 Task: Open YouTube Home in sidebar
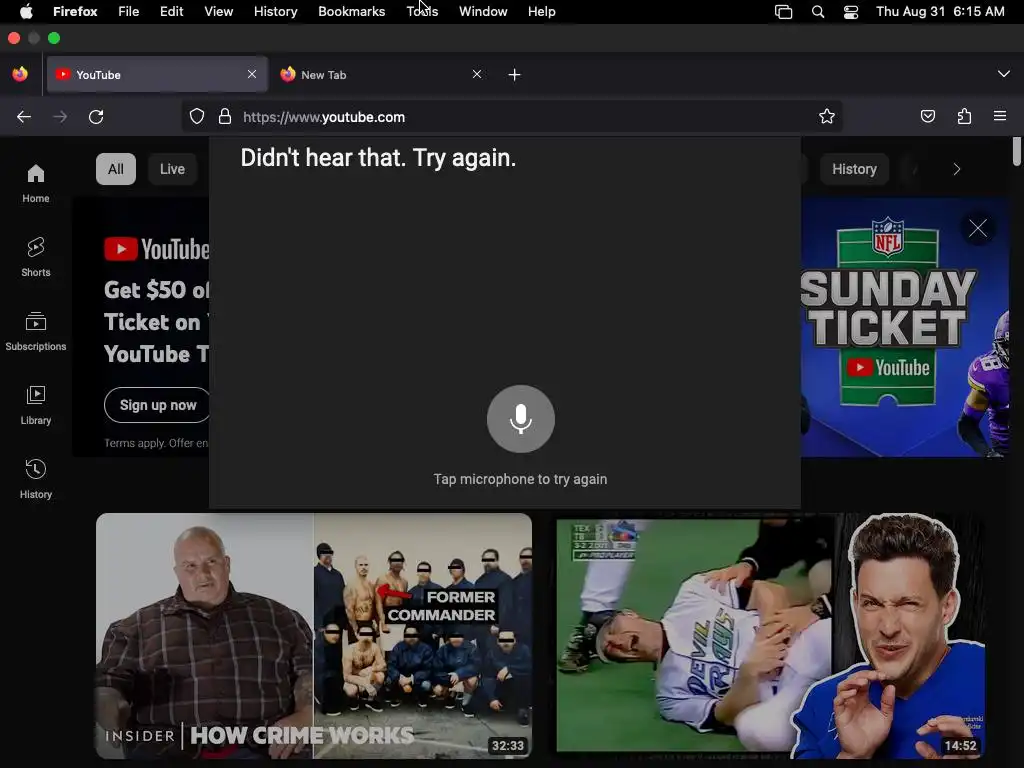35,184
